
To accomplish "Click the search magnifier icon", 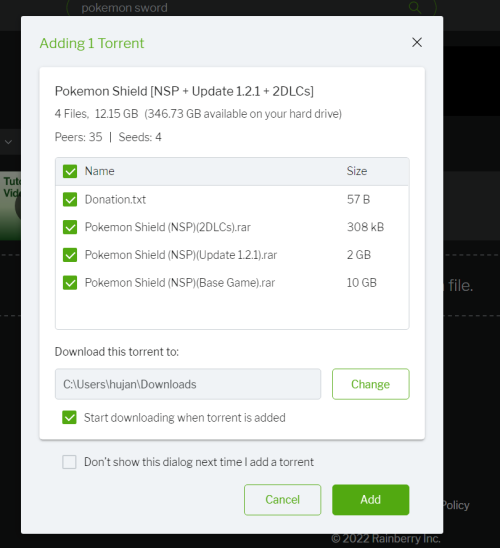I will coord(415,7).
